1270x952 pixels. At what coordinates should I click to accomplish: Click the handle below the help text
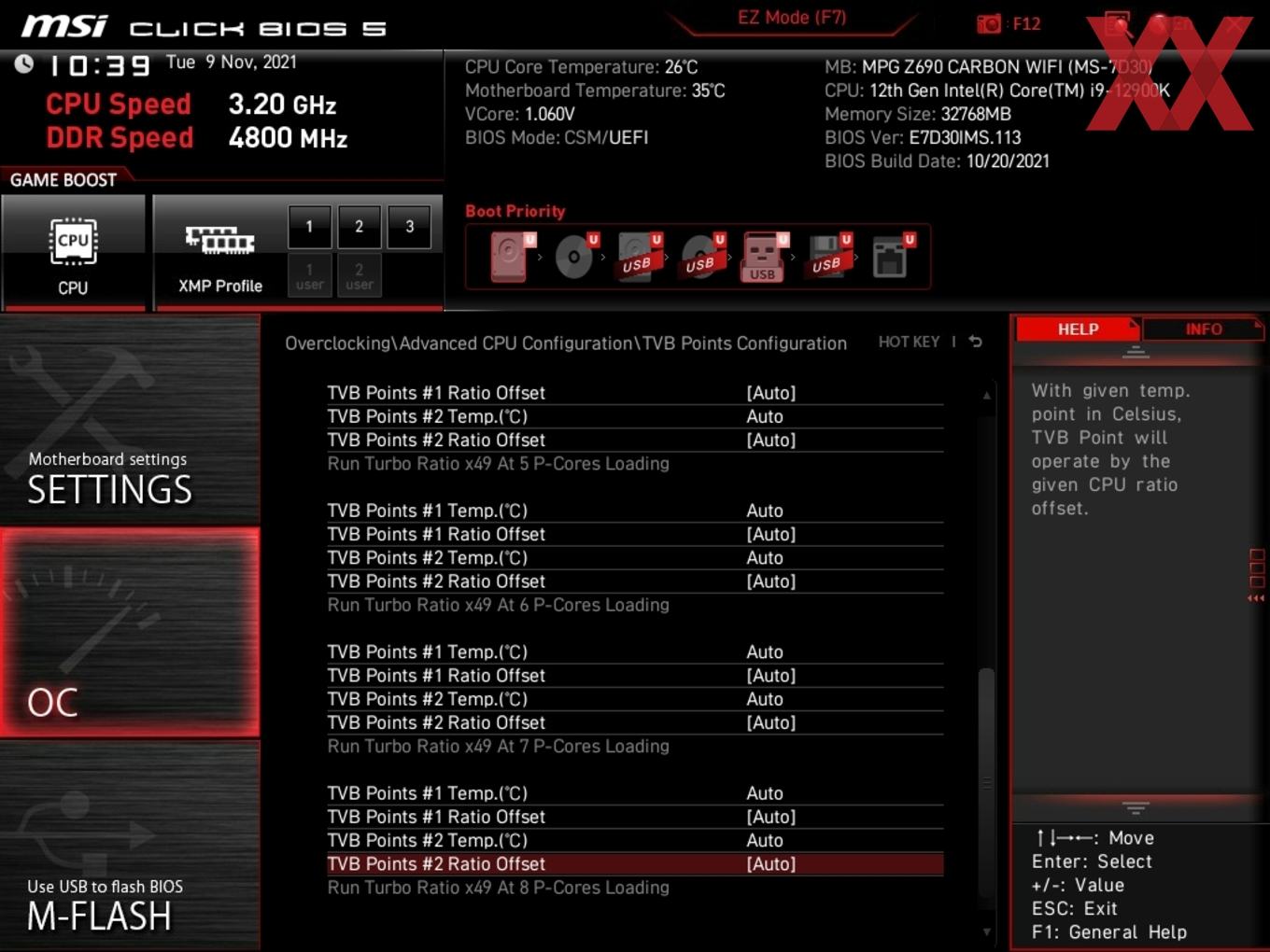pyautogui.click(x=1136, y=807)
